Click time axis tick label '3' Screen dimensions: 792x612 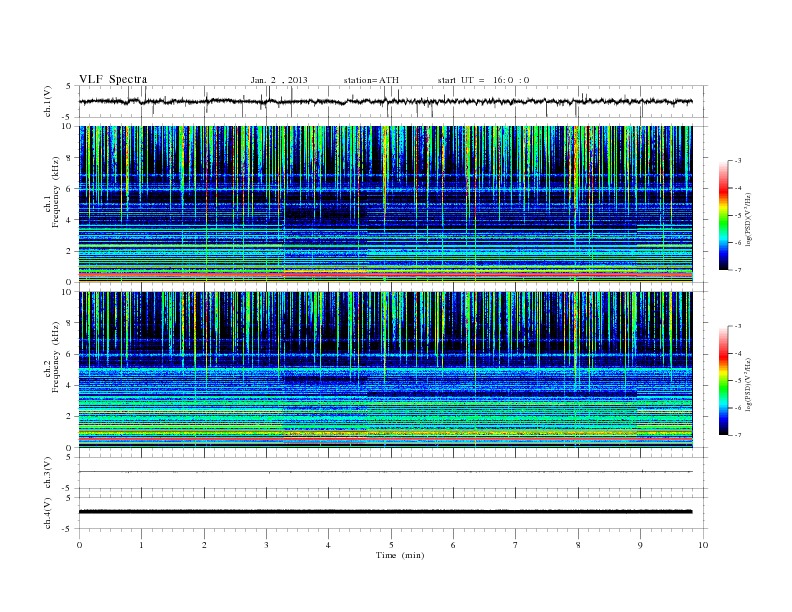tap(266, 545)
